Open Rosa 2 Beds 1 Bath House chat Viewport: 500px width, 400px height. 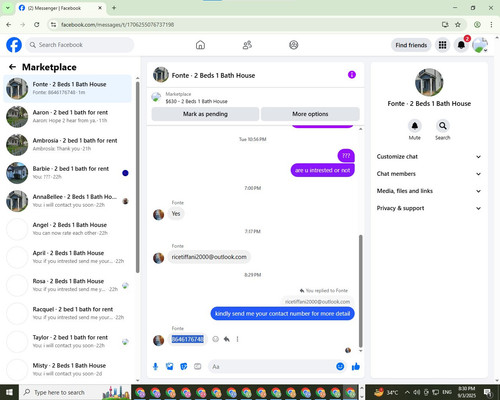pos(68,285)
